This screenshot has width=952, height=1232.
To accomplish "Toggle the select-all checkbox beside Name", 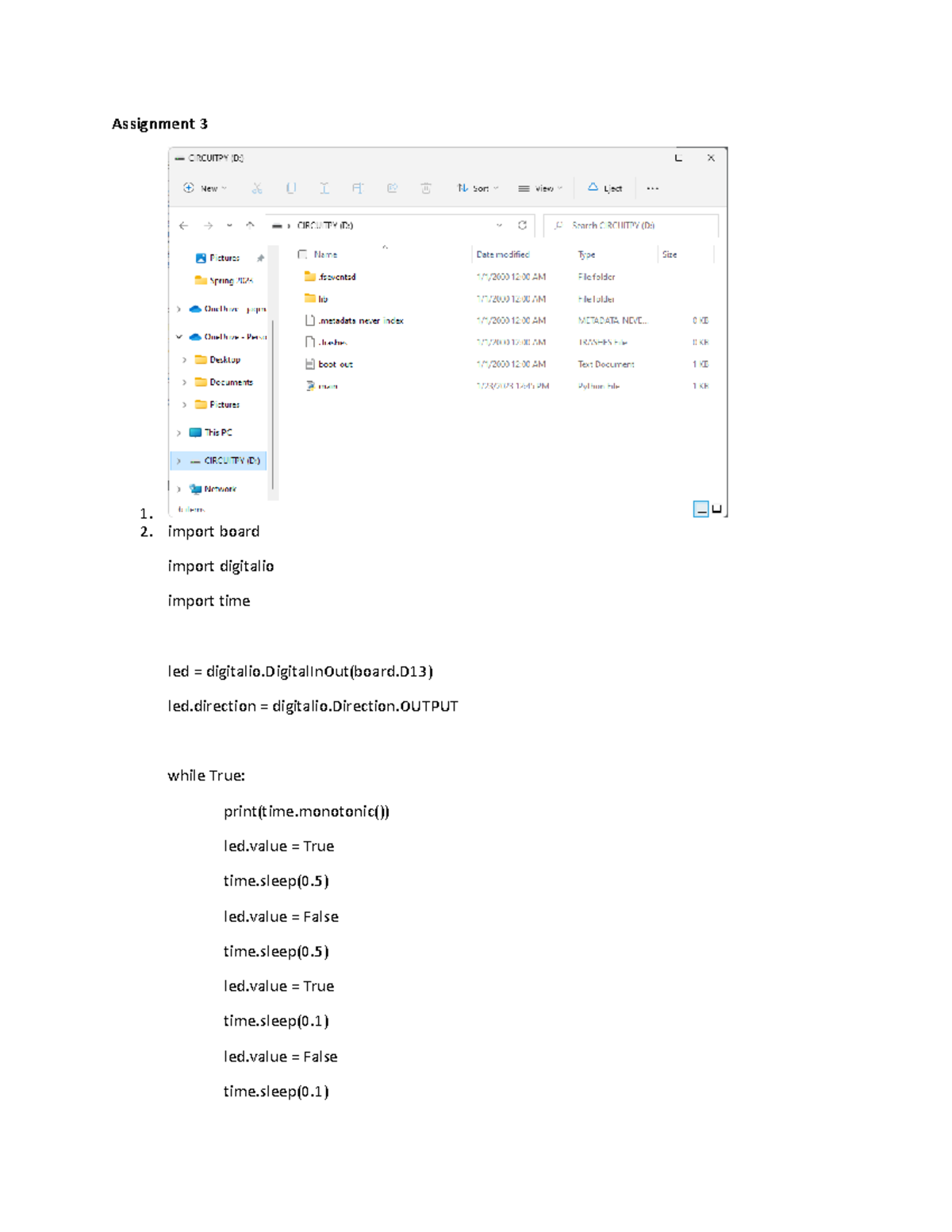I will coord(302,255).
